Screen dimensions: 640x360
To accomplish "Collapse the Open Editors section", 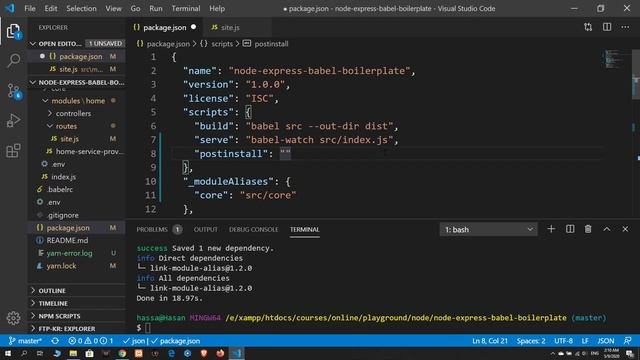I will (77, 43).
